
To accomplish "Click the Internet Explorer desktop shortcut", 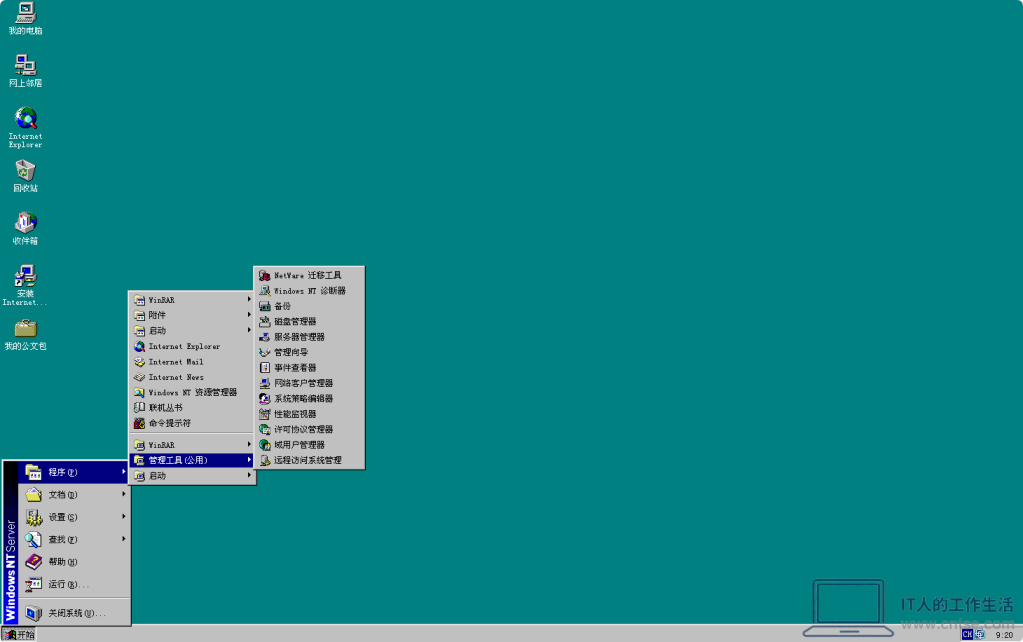I will tap(25, 128).
